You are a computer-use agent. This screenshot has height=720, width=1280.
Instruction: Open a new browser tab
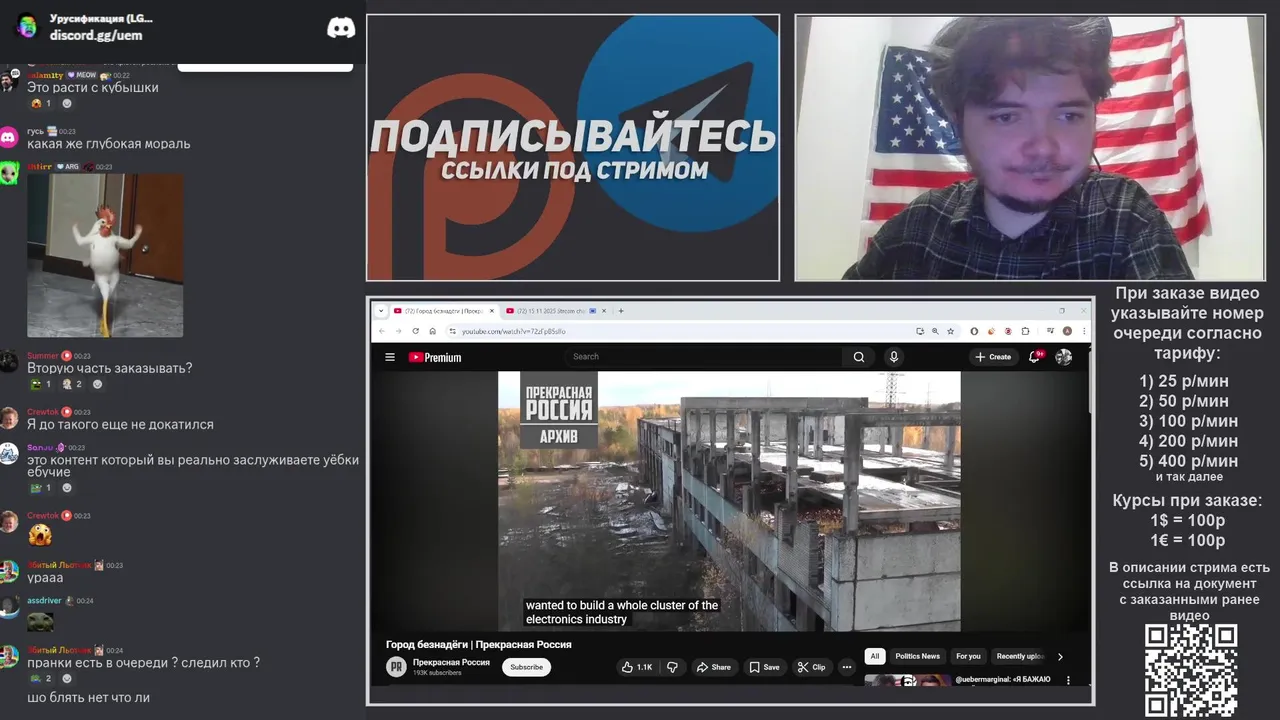pos(621,311)
